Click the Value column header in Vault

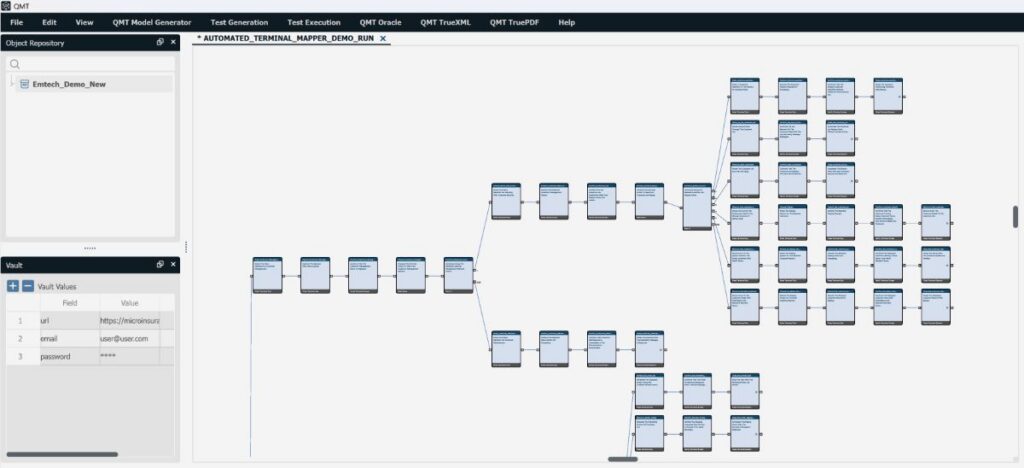[x=129, y=303]
